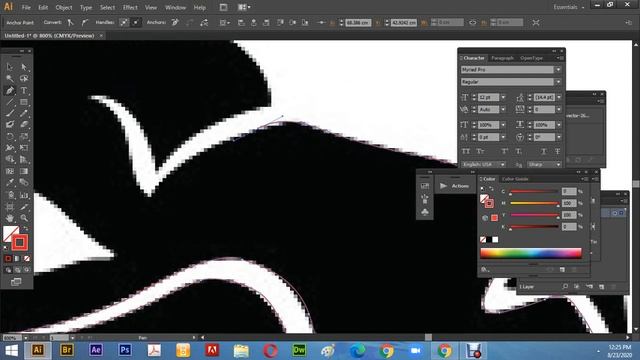Select the Type tool

[x=24, y=90]
